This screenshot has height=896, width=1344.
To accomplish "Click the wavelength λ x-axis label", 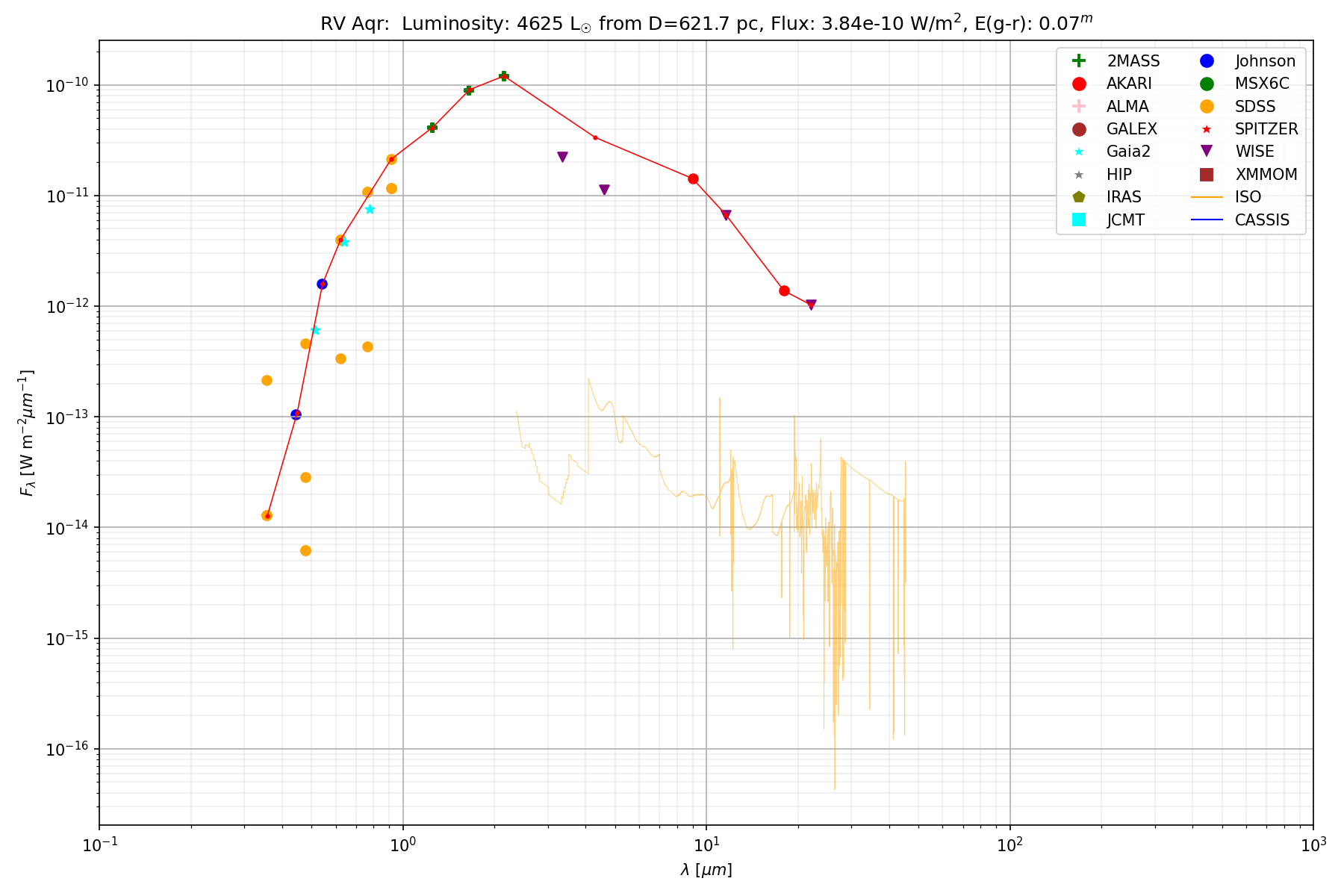I will [706, 870].
